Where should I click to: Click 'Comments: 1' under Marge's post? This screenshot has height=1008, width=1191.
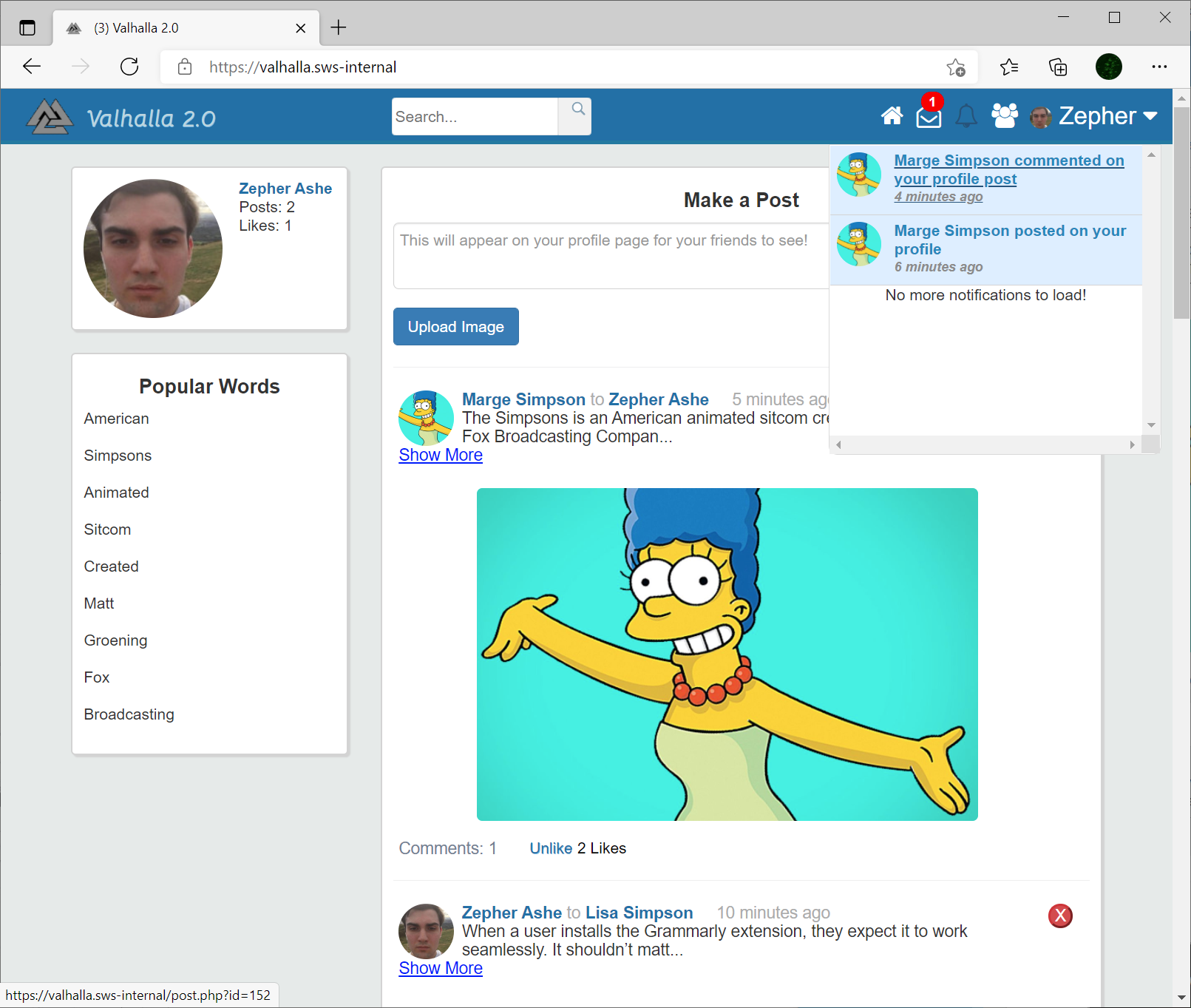[448, 848]
